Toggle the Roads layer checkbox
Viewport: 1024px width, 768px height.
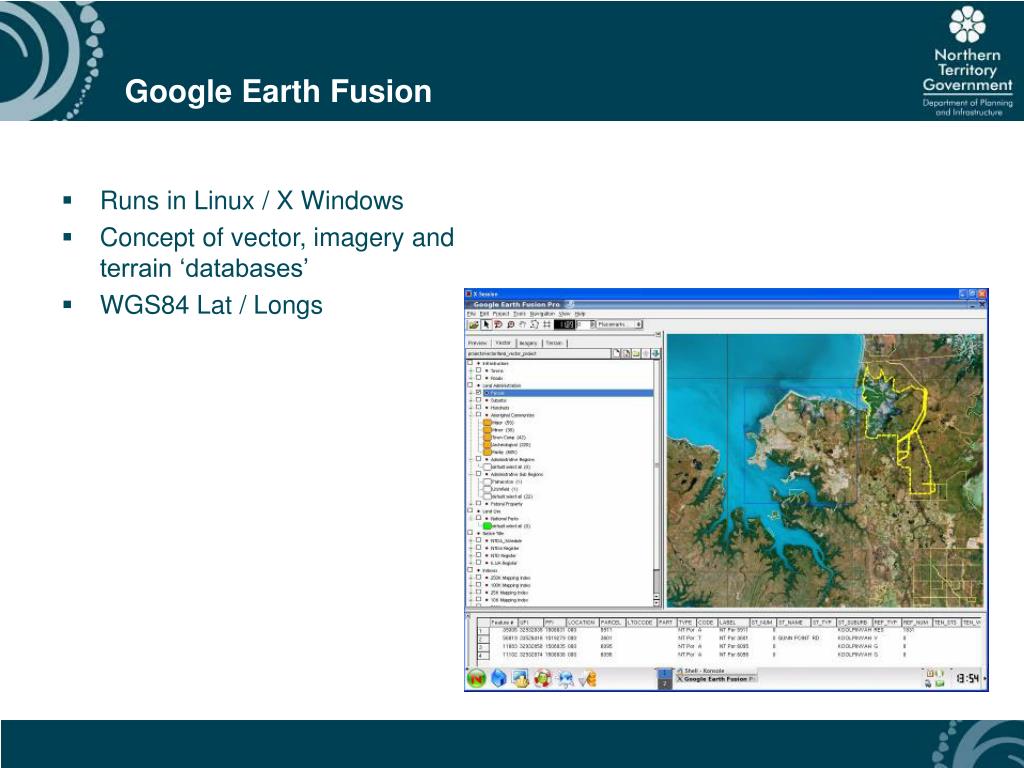point(478,377)
